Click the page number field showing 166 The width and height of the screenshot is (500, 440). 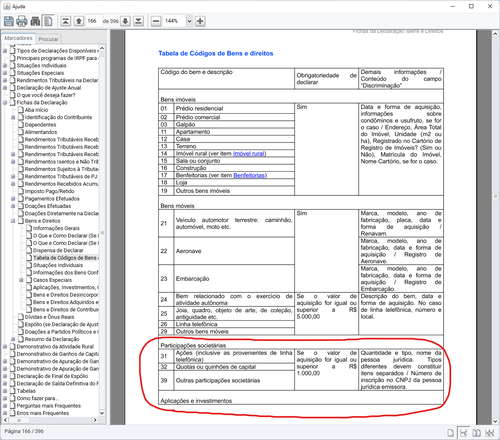(94, 21)
